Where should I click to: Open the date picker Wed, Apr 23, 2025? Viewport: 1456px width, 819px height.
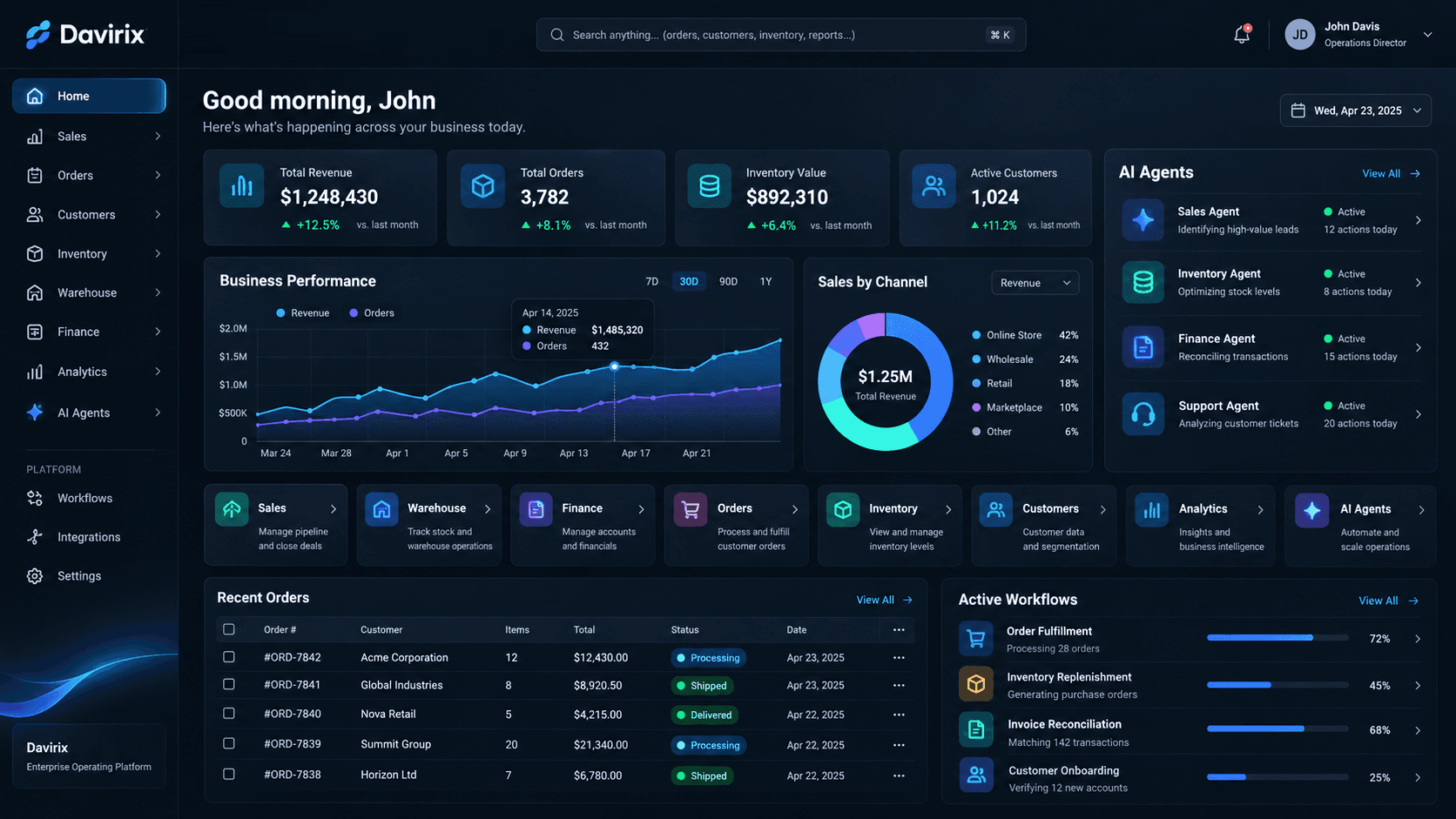[1355, 111]
